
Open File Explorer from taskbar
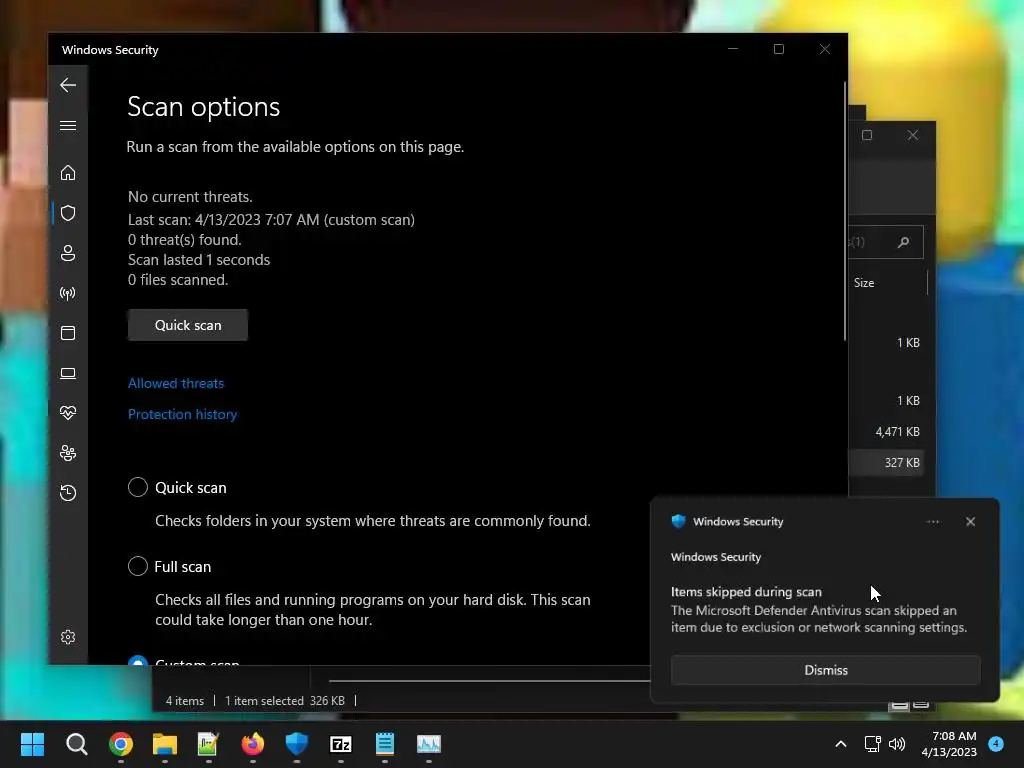[165, 744]
